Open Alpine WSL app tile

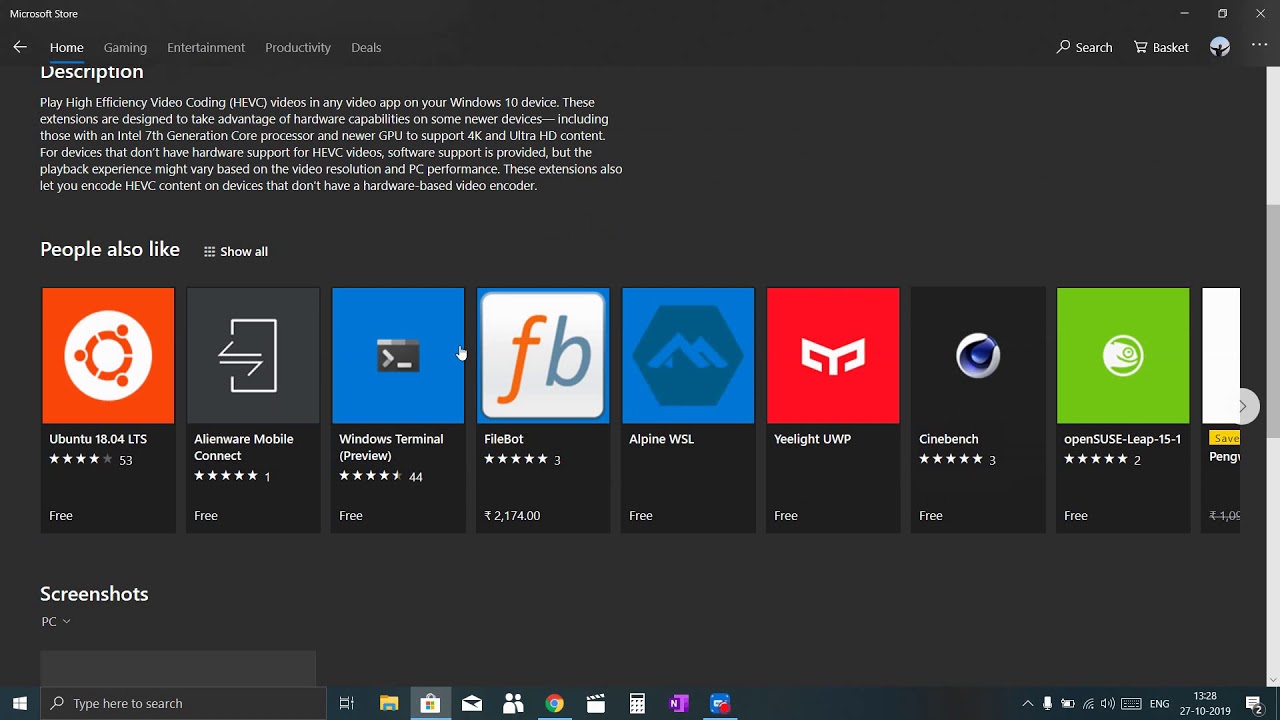pyautogui.click(x=688, y=410)
